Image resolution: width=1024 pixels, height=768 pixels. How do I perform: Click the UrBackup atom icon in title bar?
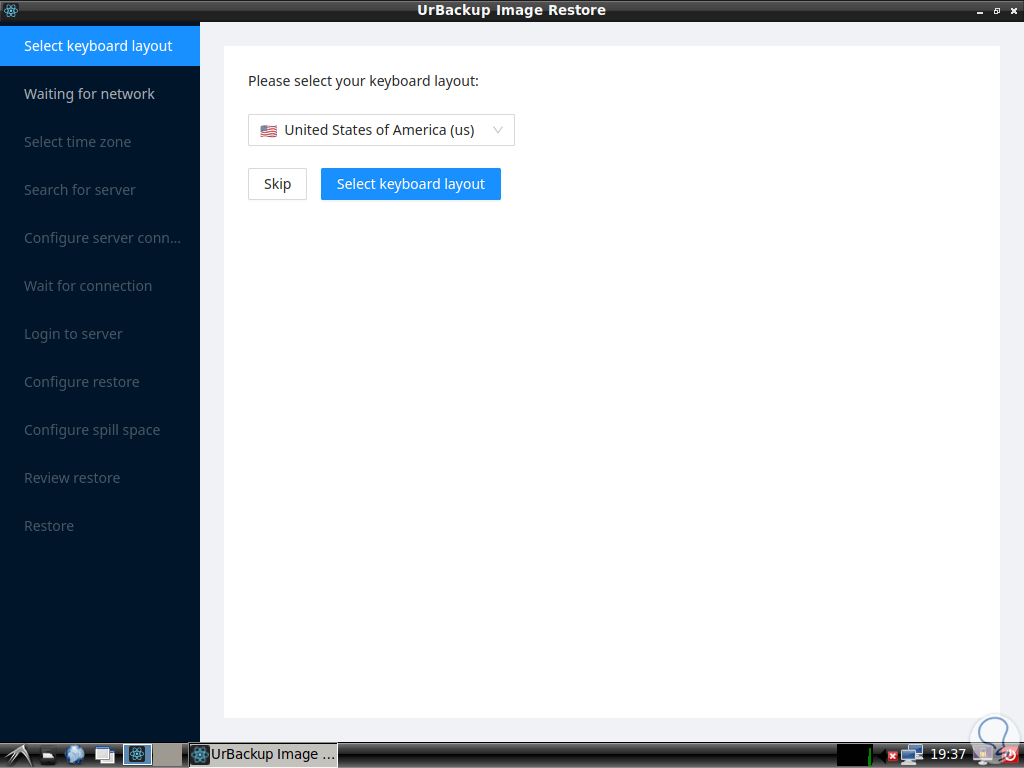[x=10, y=10]
